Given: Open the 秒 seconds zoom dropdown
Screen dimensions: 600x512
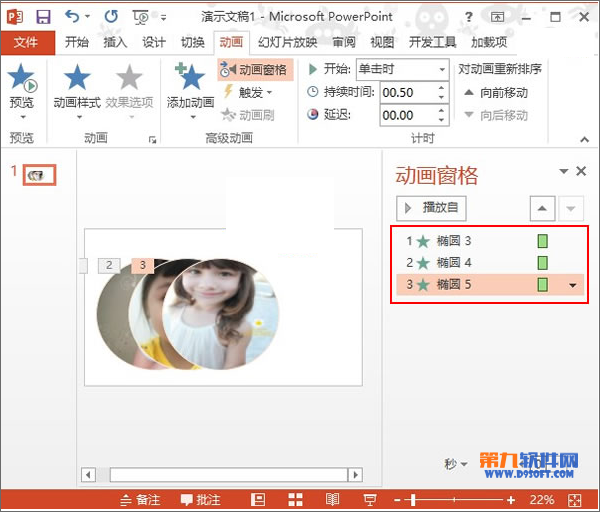Looking at the screenshot, I should pos(456,464).
